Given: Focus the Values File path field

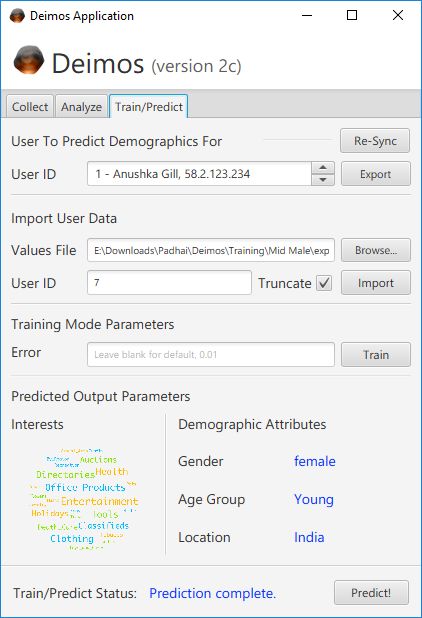Looking at the screenshot, I should (211, 250).
